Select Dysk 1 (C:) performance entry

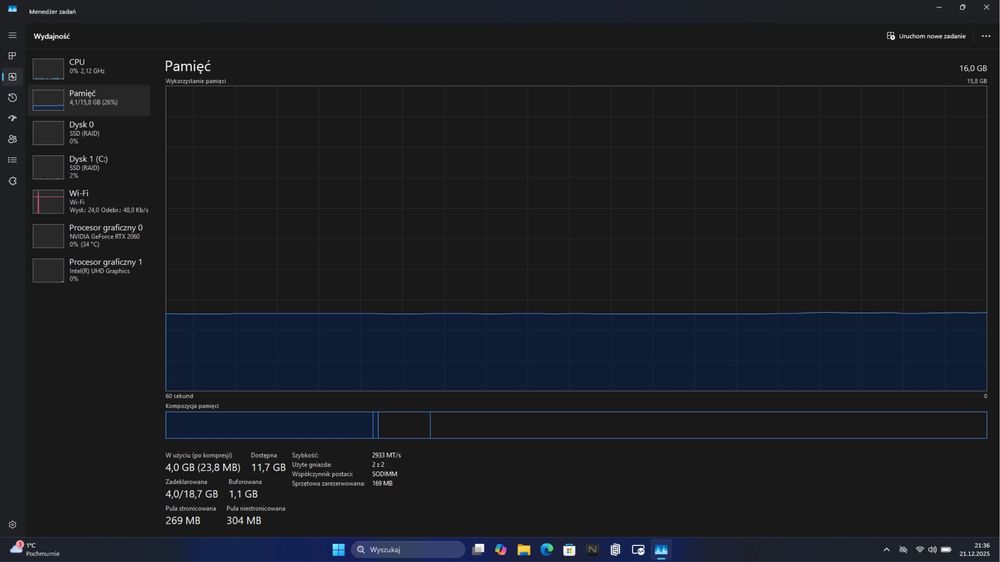(89, 167)
